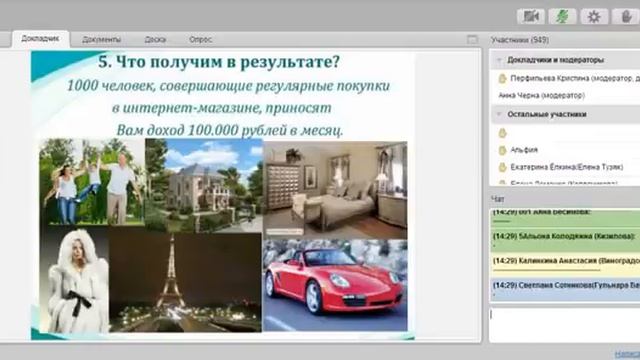Click the Eiffel Tower night photo
This screenshot has width=640, height=360.
pos(185,282)
